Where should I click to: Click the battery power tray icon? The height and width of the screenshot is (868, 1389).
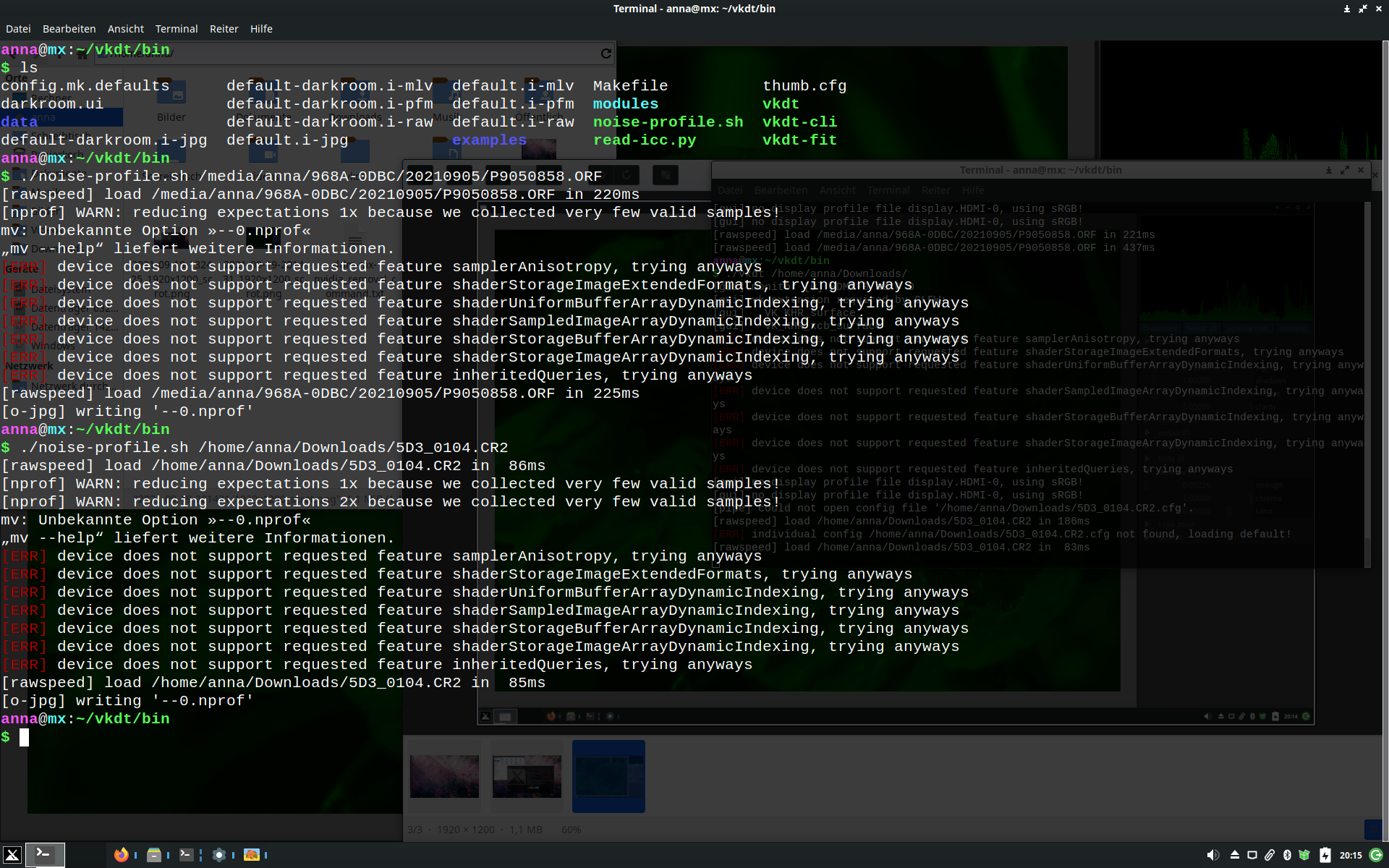click(x=1325, y=855)
